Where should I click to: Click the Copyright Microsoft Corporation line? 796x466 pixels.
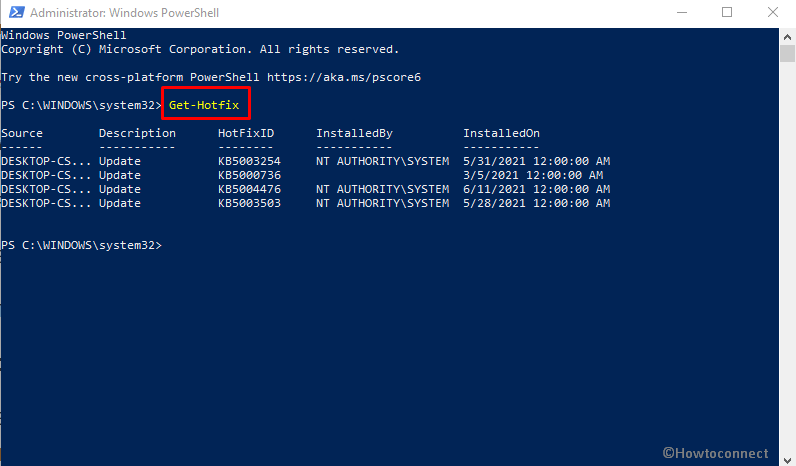coord(200,49)
